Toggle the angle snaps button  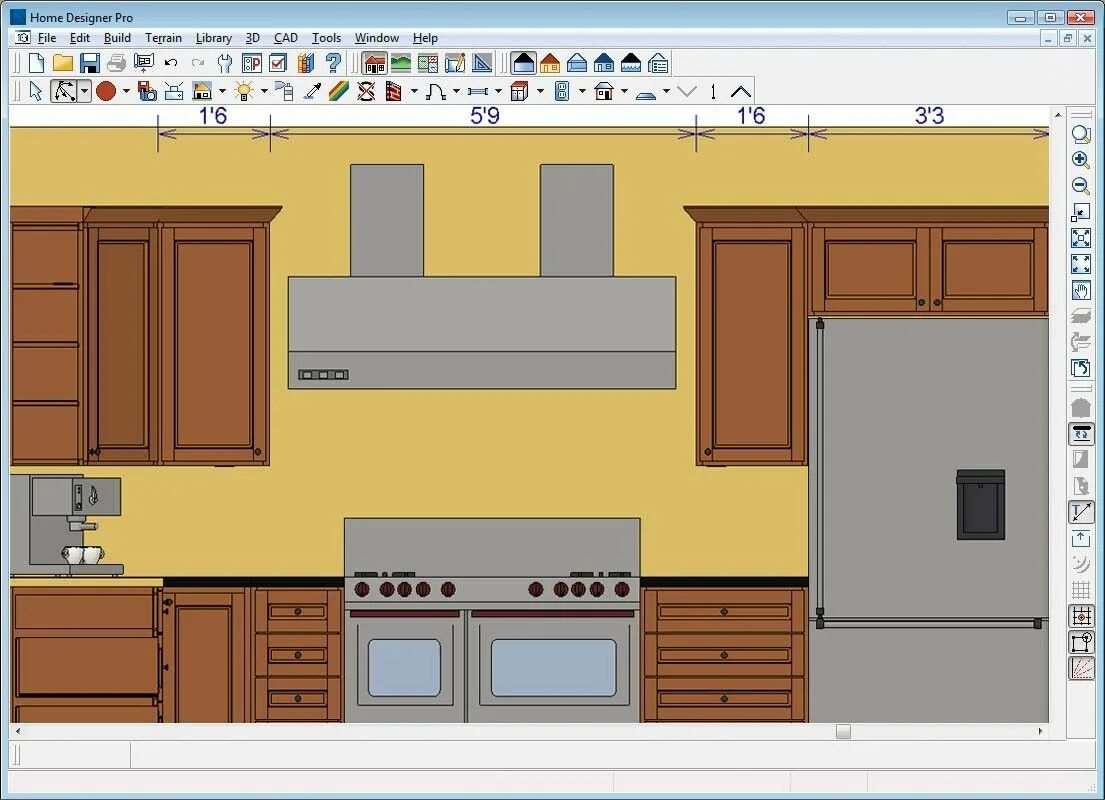coord(1080,668)
